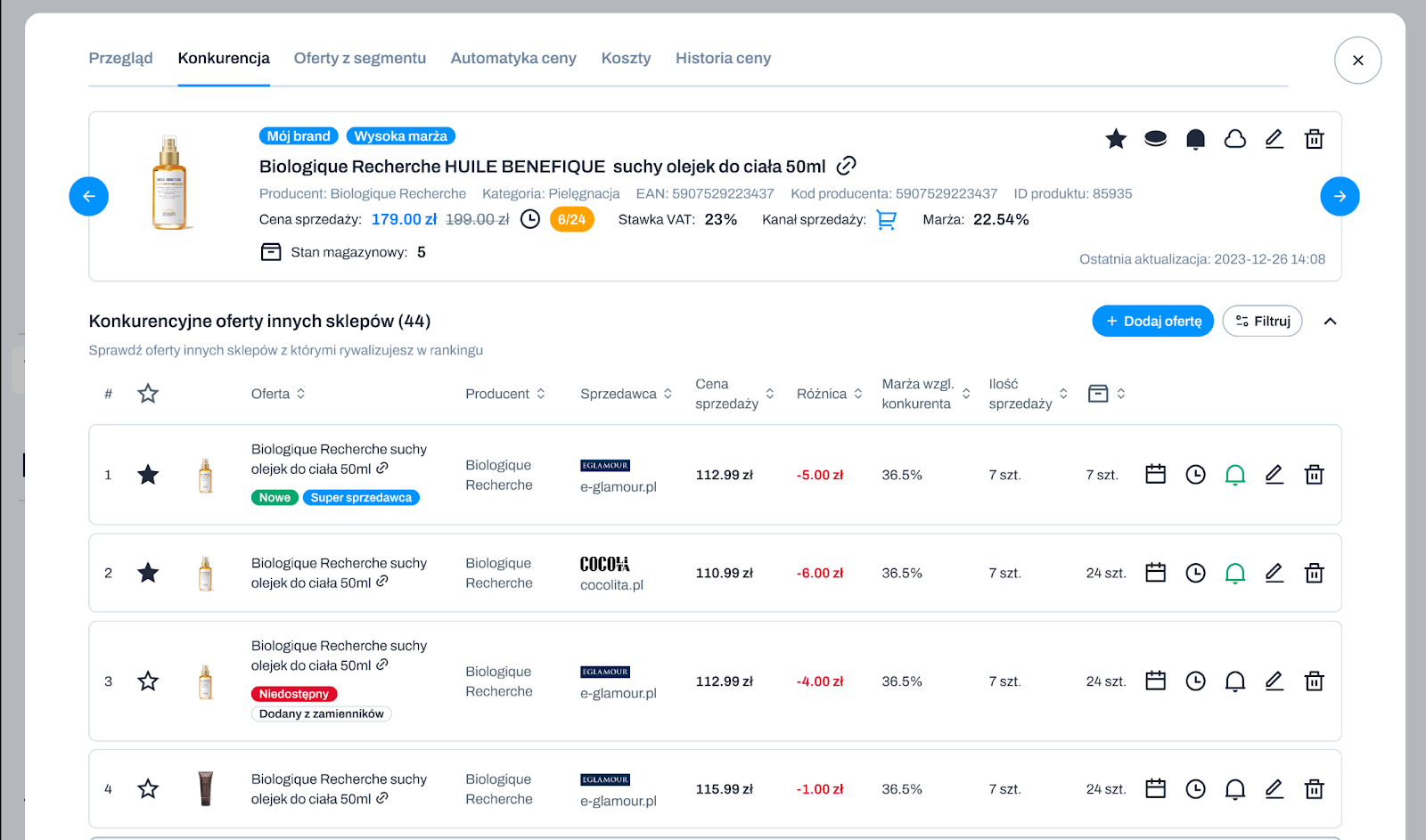This screenshot has width=1426, height=840.
Task: Open price history clock for row 2
Action: pos(1195,573)
